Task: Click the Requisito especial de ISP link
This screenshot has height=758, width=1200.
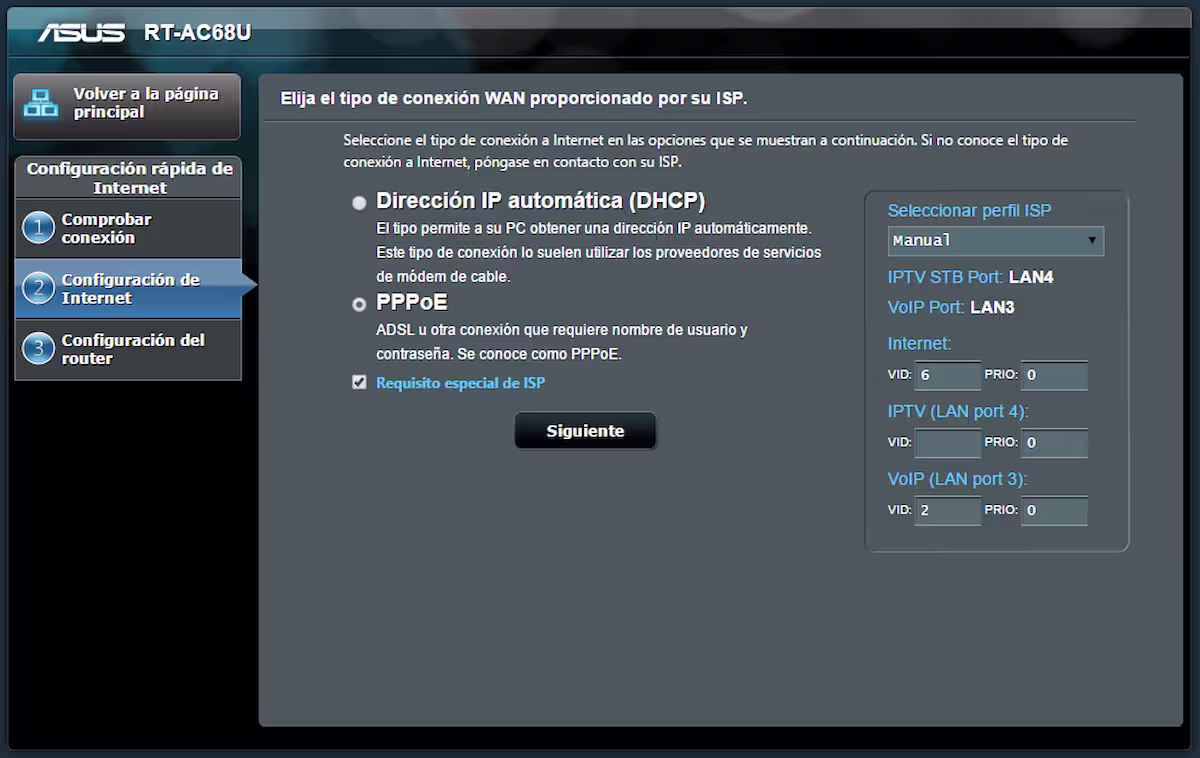Action: [460, 383]
